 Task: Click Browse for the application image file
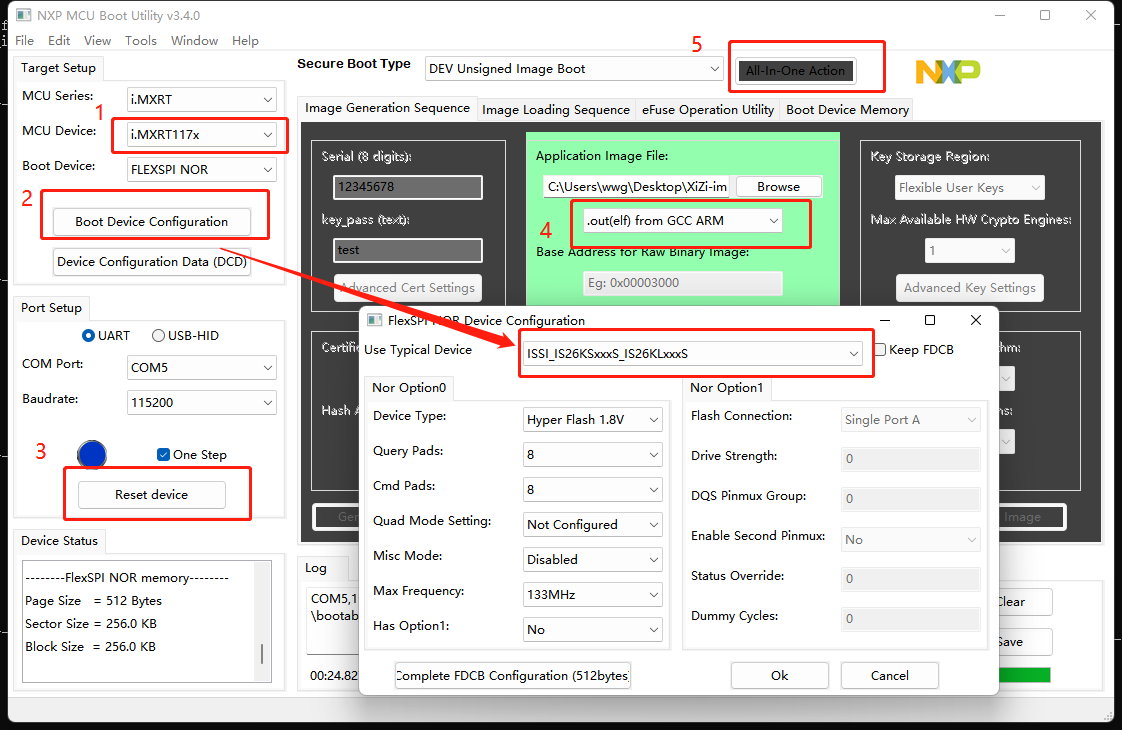click(779, 187)
